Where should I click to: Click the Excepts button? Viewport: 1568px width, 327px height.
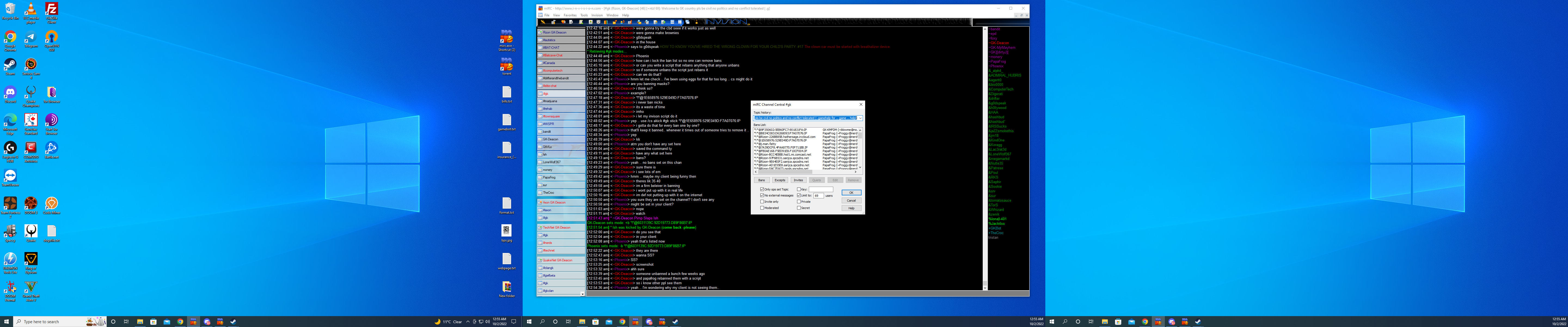[x=780, y=180]
